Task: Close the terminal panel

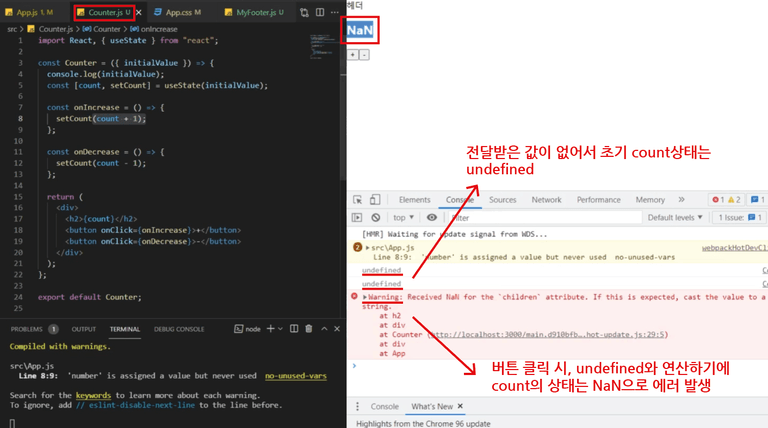Action: [x=337, y=329]
